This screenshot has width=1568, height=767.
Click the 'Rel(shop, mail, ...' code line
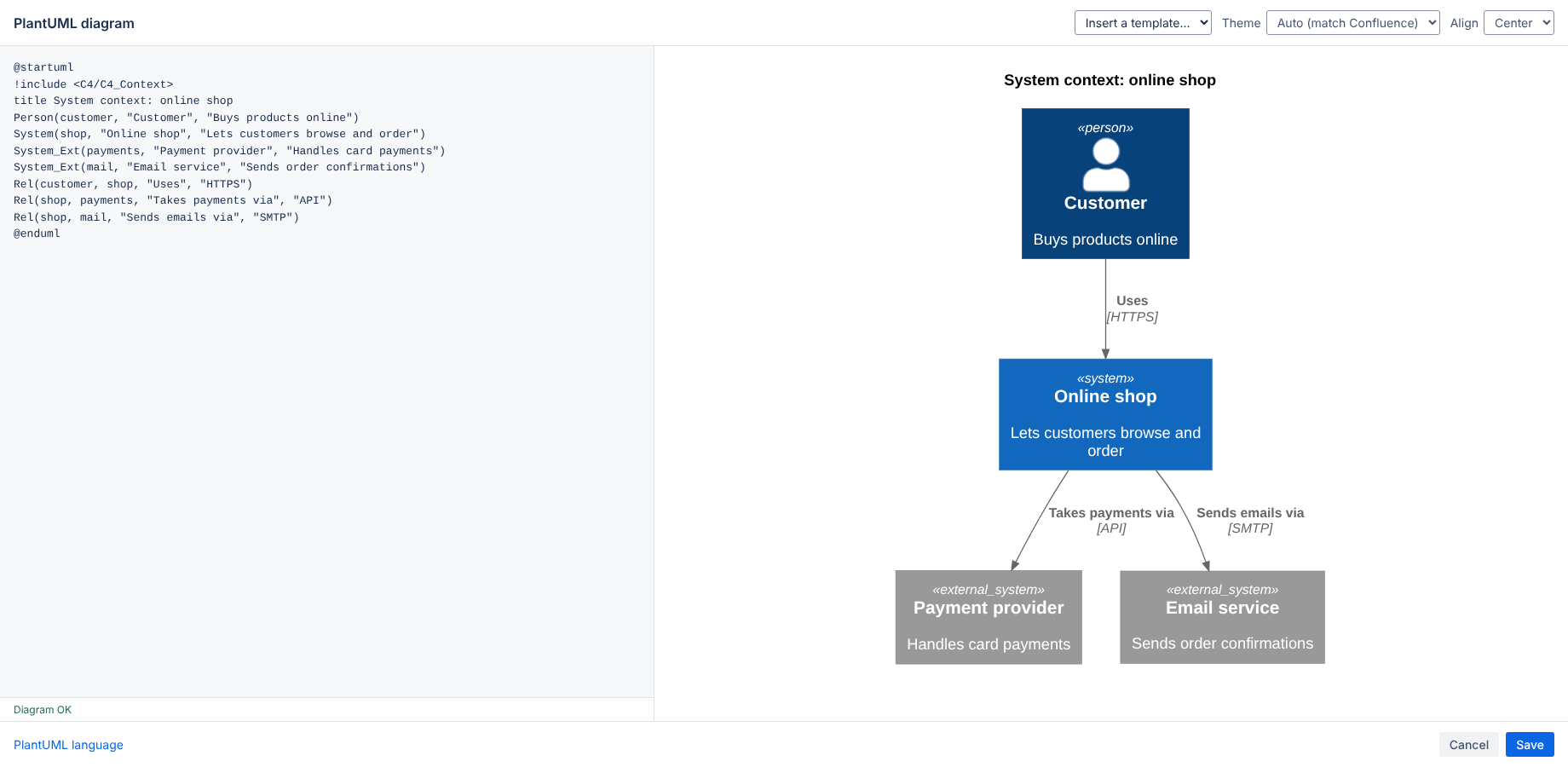tap(157, 217)
